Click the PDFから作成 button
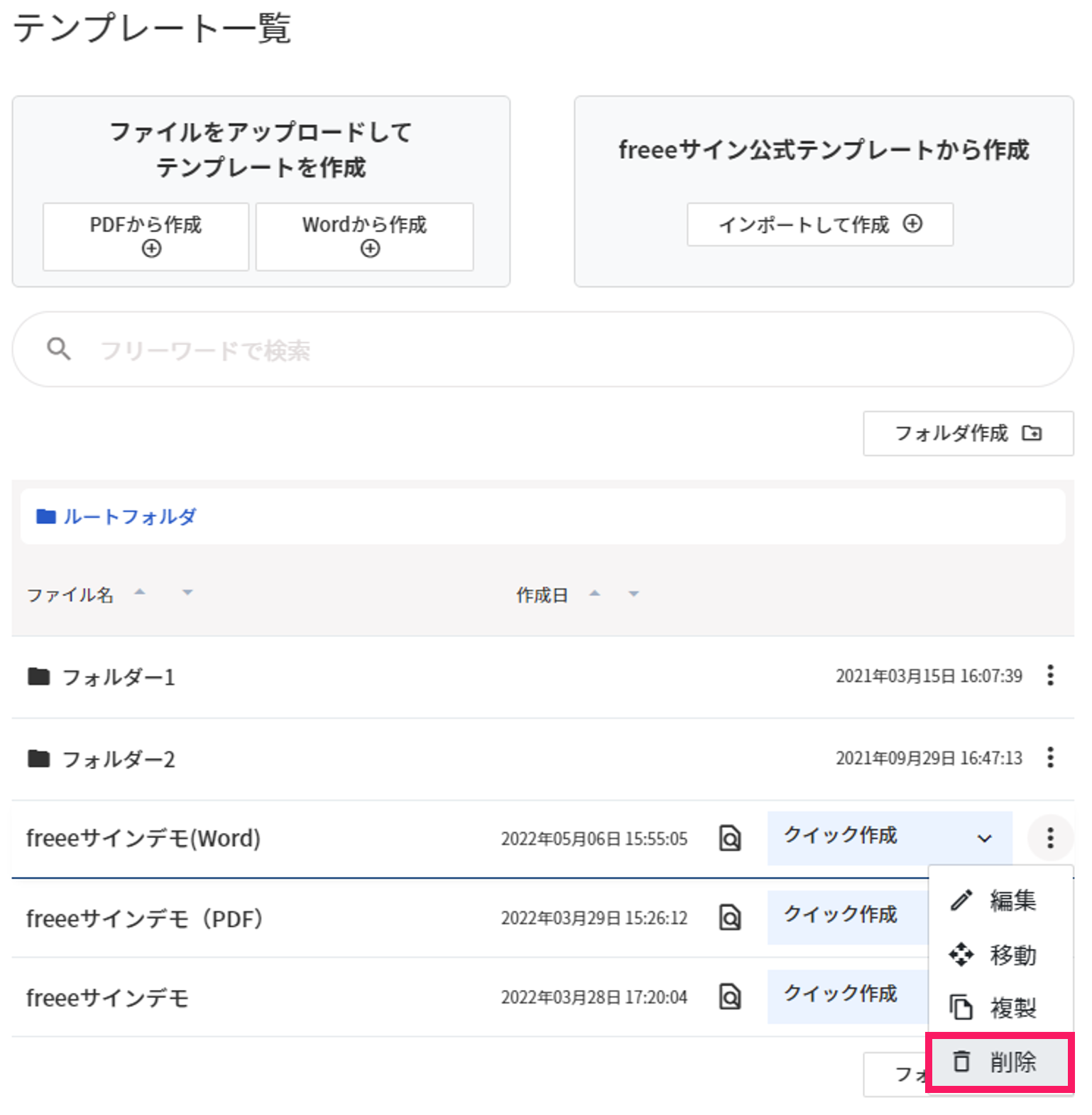This screenshot has height=1115, width=1092. (146, 236)
